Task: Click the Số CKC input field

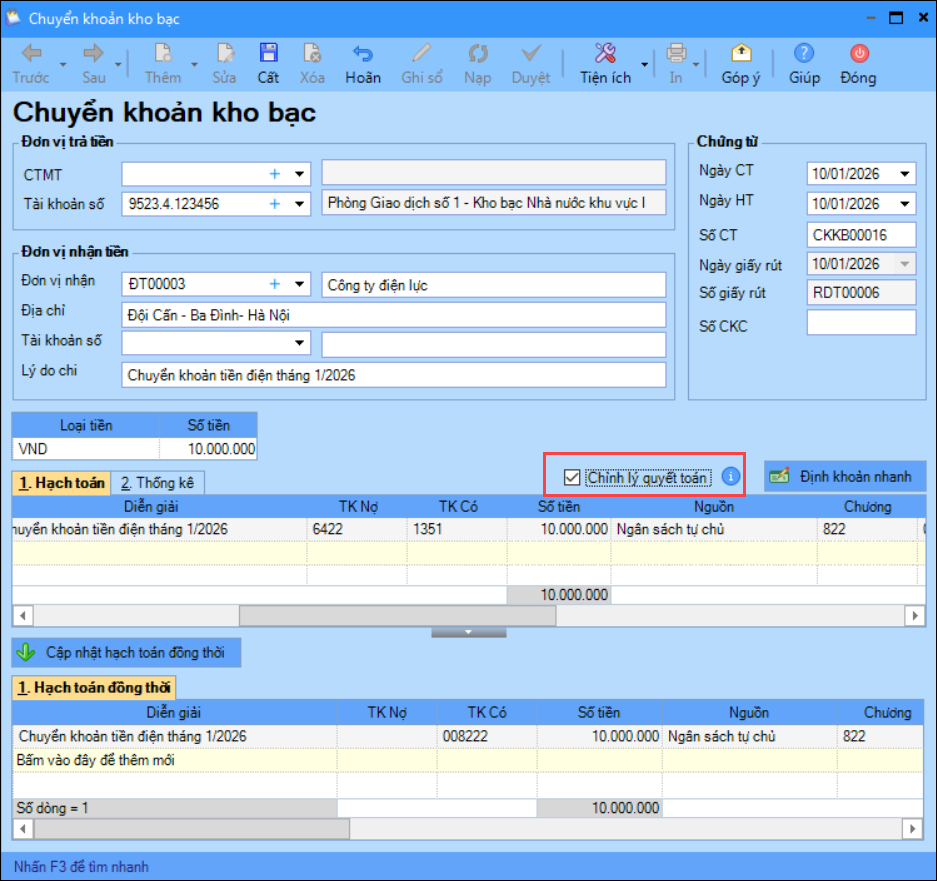Action: click(x=861, y=323)
